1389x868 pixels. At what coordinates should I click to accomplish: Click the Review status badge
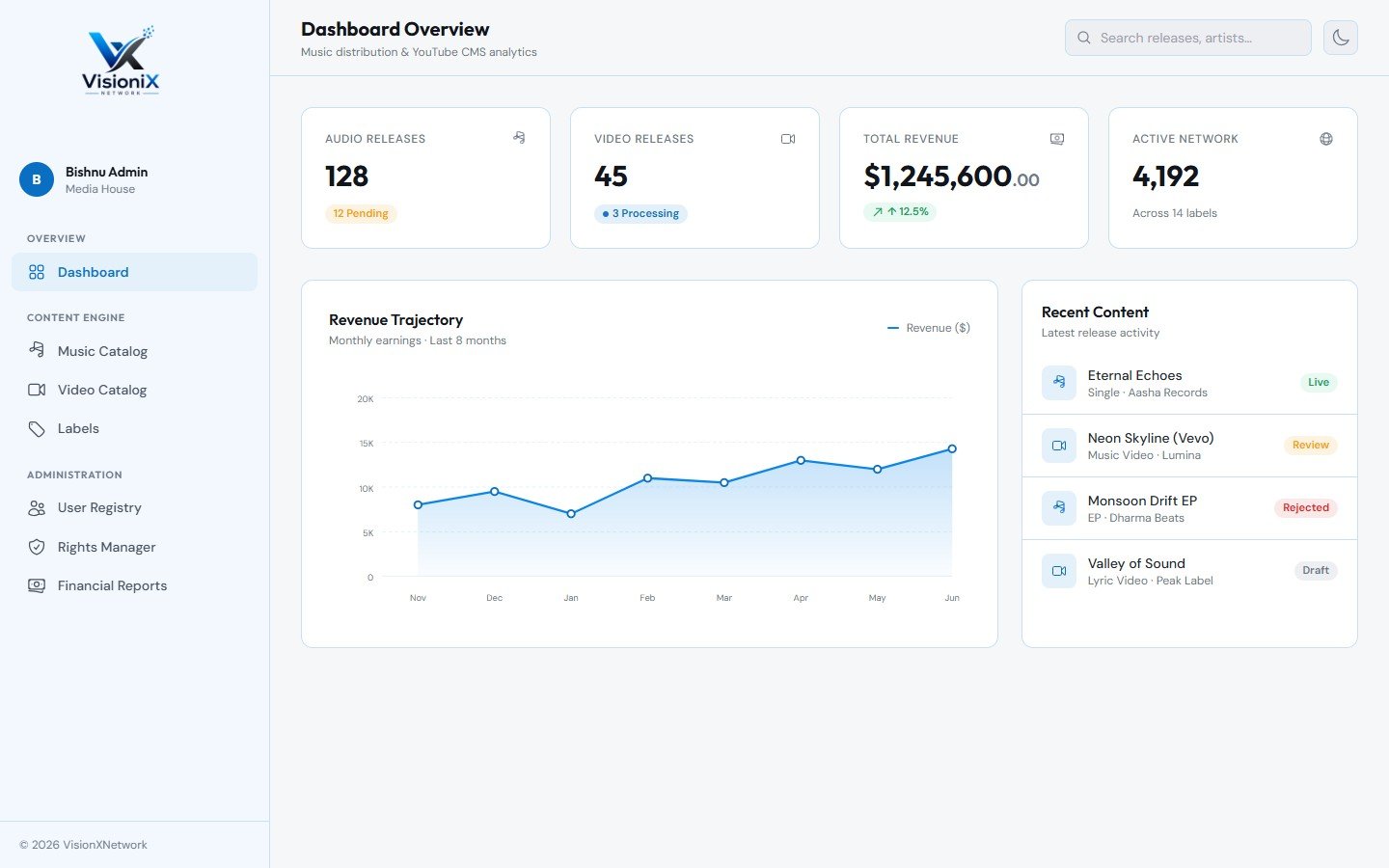1310,446
